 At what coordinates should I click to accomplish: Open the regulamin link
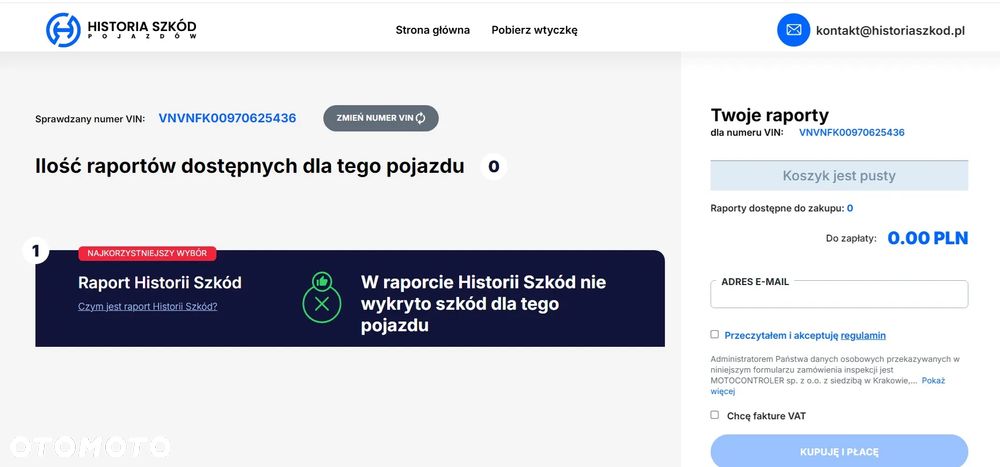pos(863,336)
